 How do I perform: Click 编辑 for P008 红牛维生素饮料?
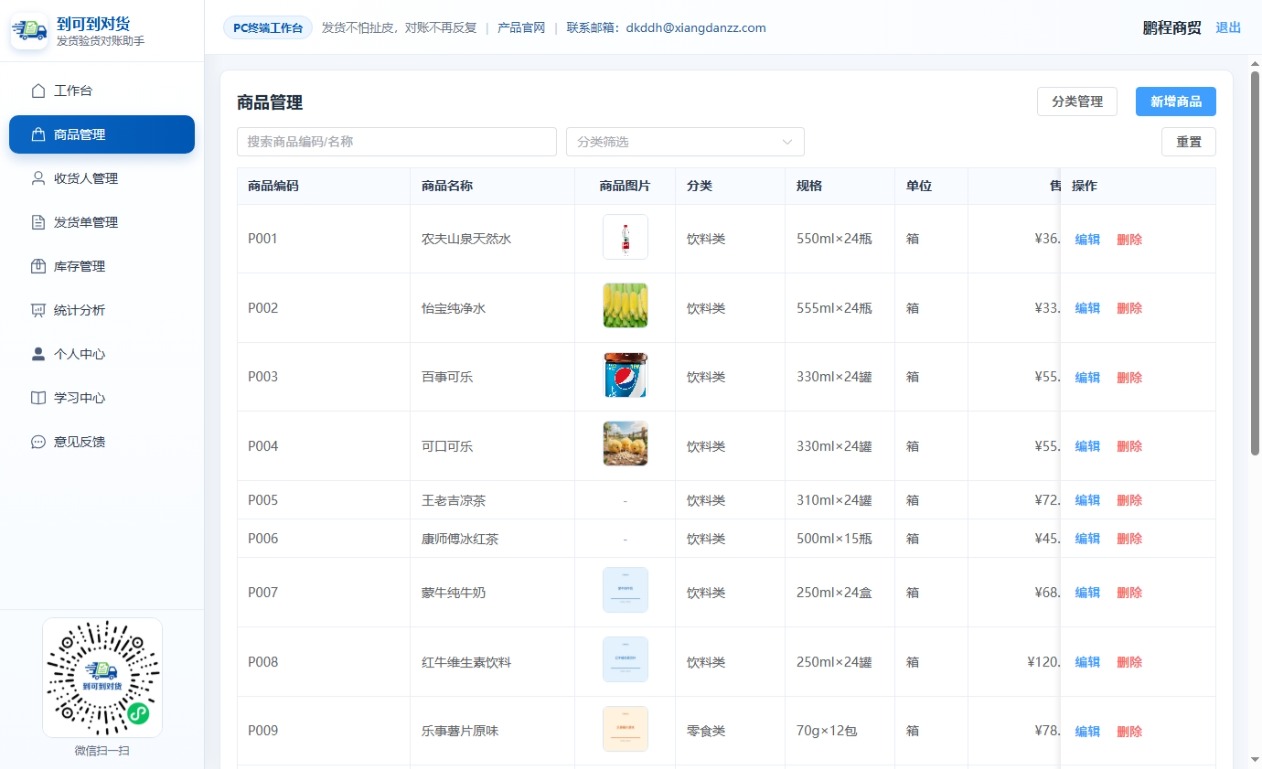(1087, 662)
